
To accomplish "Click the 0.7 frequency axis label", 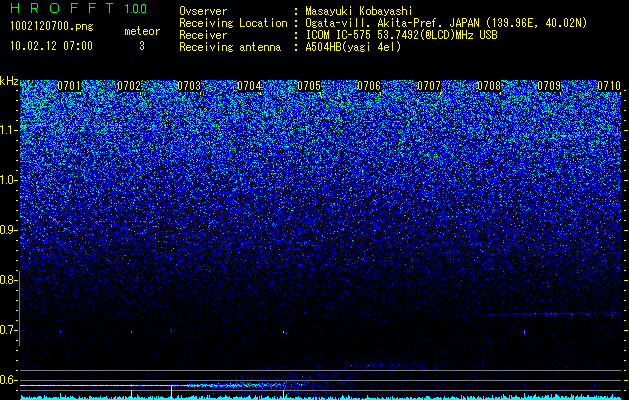I will pos(7,330).
